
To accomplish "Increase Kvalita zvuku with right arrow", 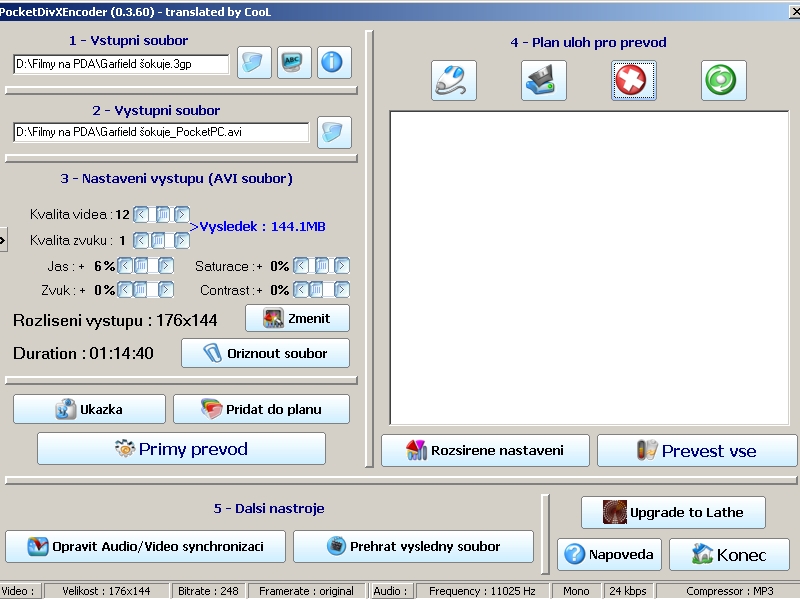I will [x=182, y=240].
